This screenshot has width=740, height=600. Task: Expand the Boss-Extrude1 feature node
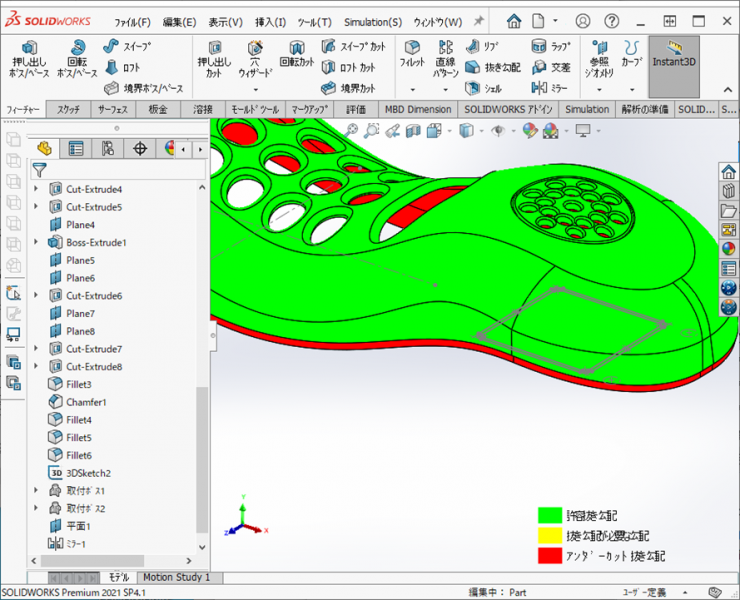[x=37, y=242]
